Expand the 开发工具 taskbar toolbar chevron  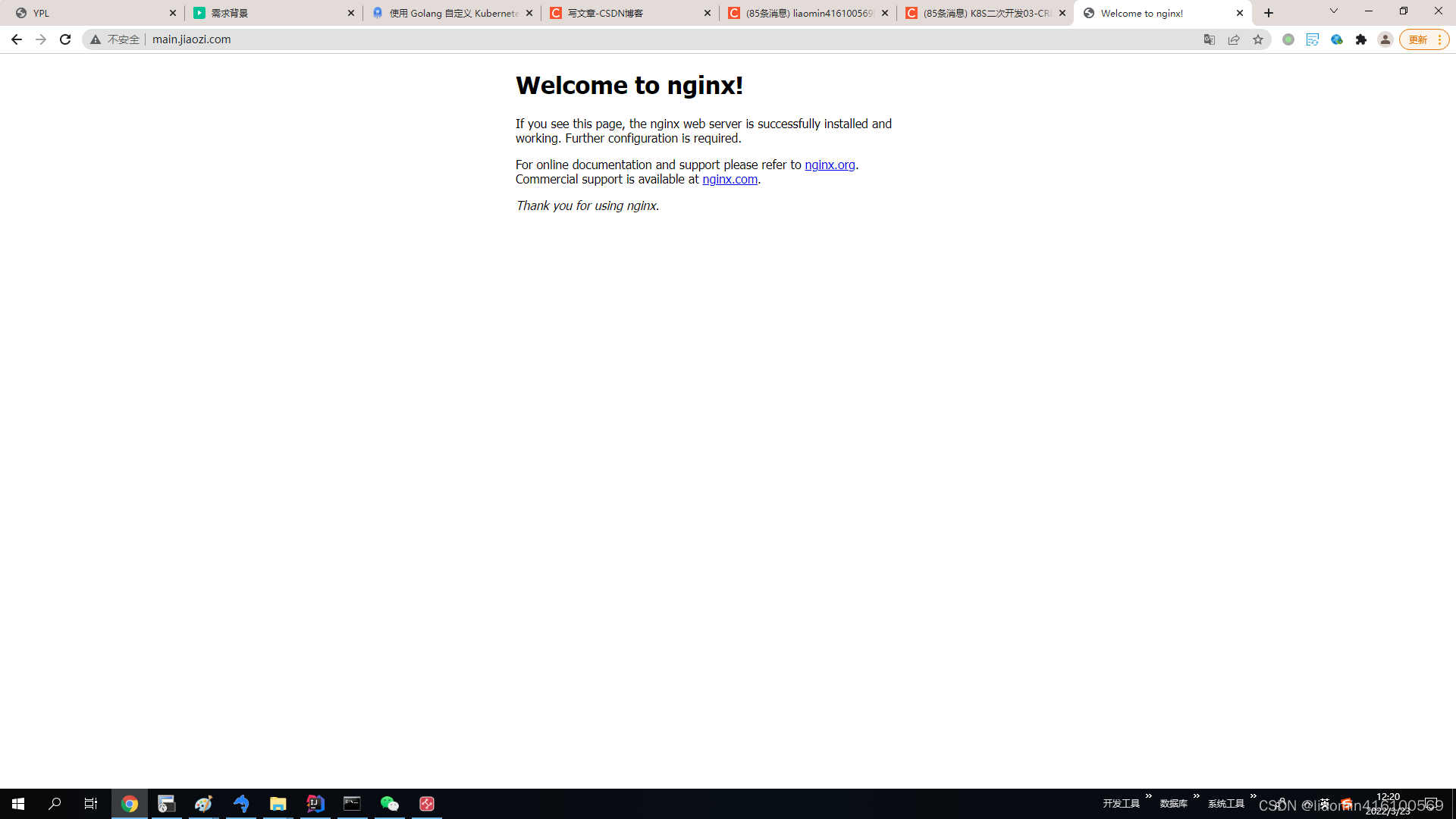point(1149,796)
